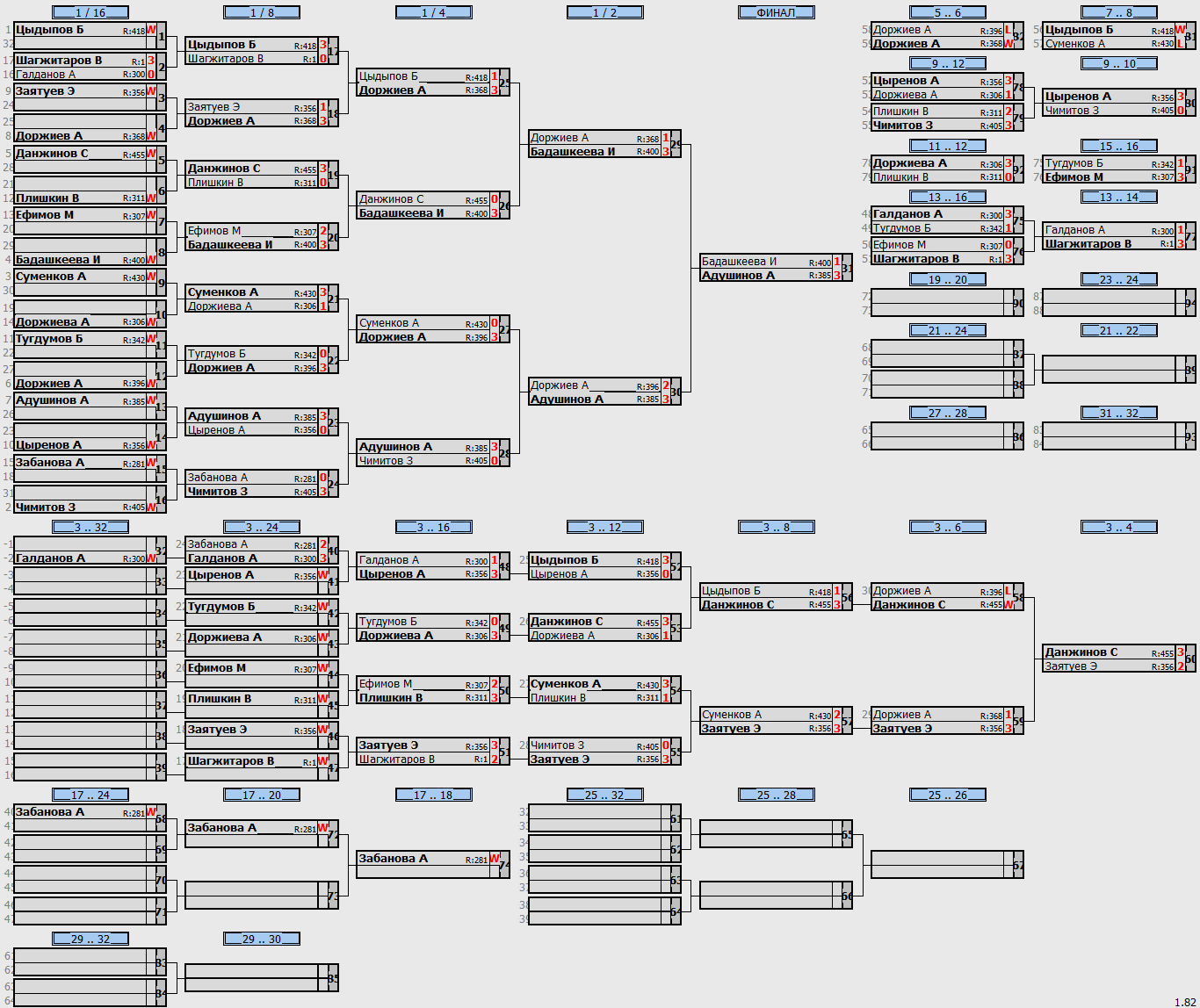Click the "3 .. 12" consolation header
Image resolution: width=1200 pixels, height=1008 pixels.
pyautogui.click(x=604, y=527)
